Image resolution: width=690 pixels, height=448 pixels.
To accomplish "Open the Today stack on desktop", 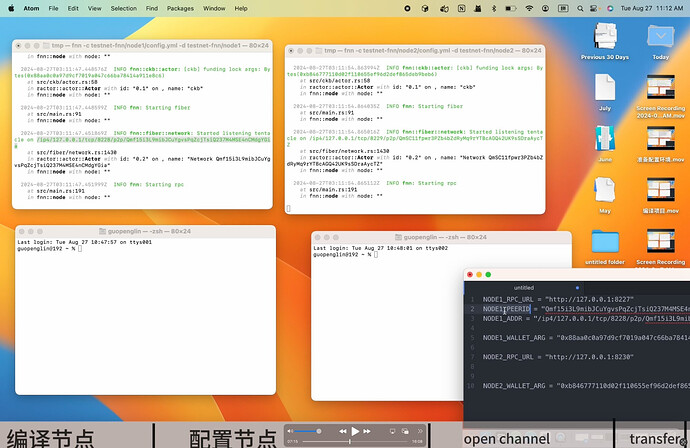I will (661, 37).
